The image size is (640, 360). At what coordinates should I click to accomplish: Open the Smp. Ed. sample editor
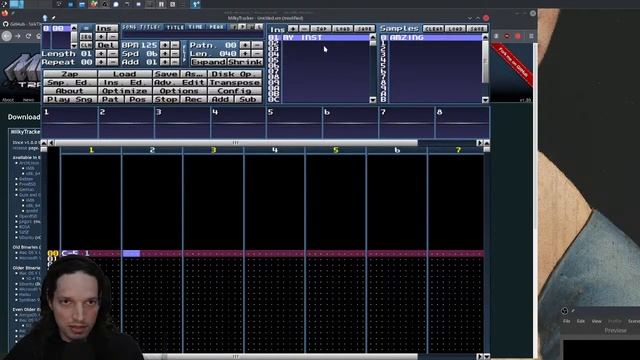coord(70,82)
